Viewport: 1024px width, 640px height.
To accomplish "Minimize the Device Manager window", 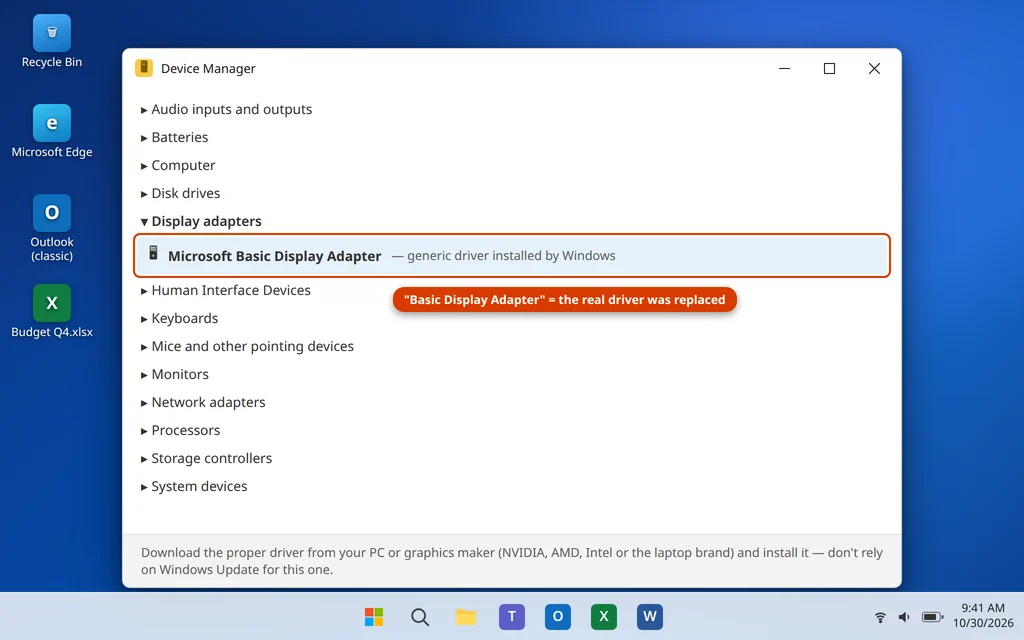I will point(784,69).
